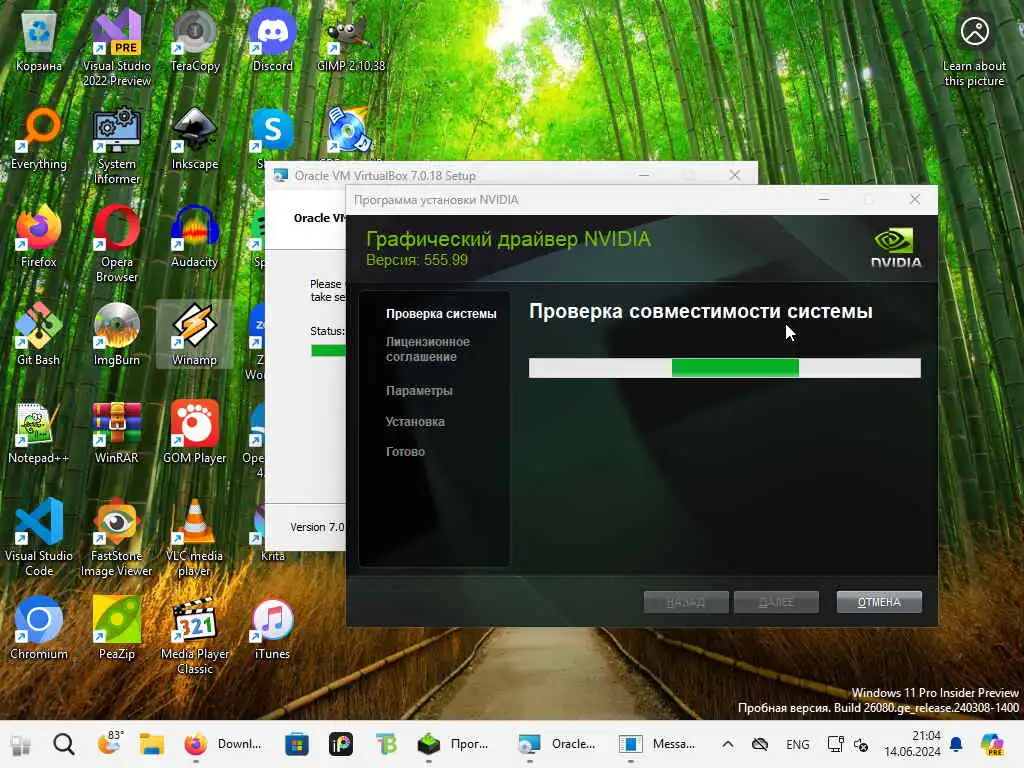The width and height of the screenshot is (1024, 768).
Task: Launch Inkscape from the desktop
Action: 195,139
